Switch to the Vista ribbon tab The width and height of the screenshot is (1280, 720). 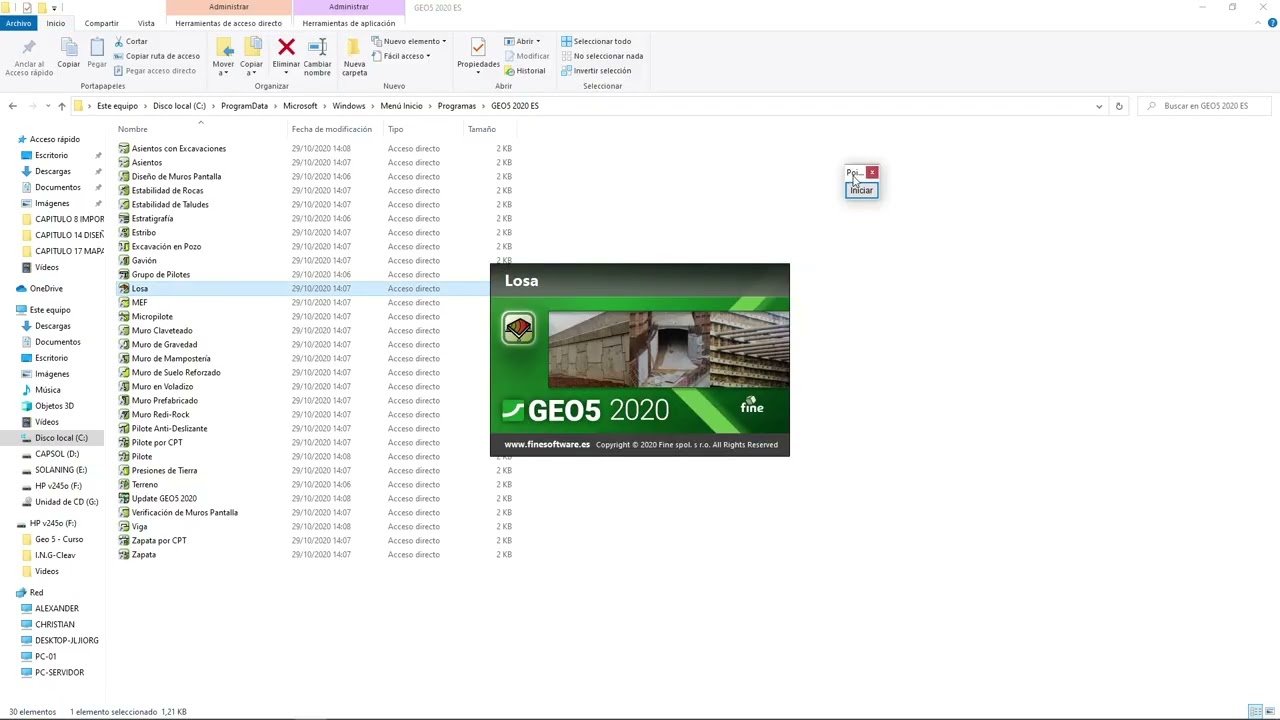coord(146,23)
